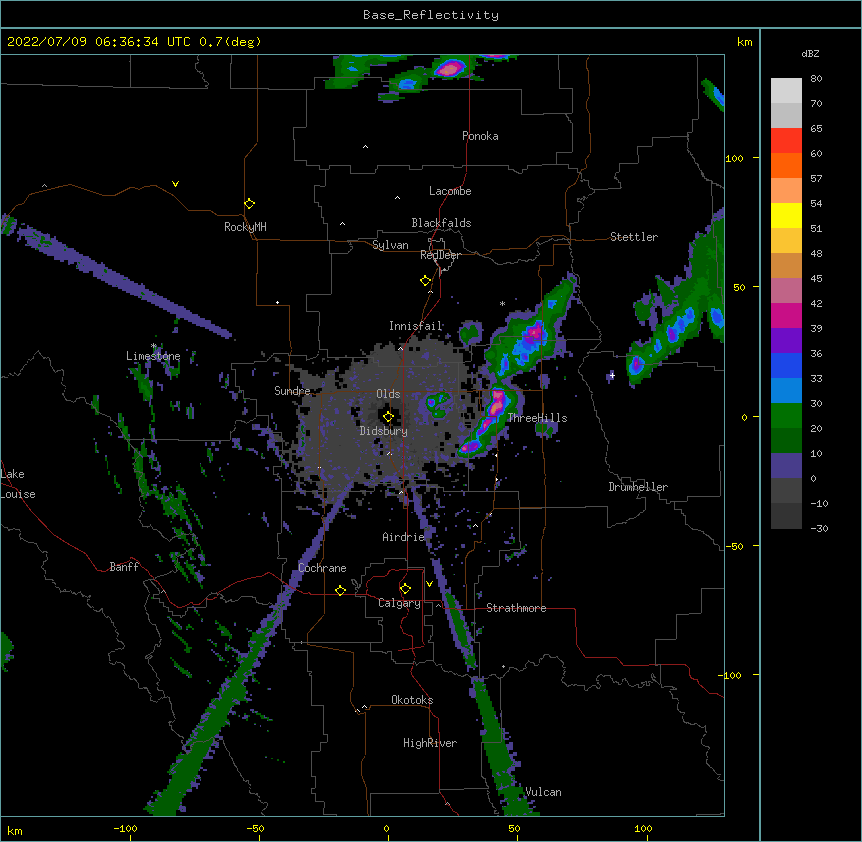This screenshot has width=862, height=842.
Task: Click the purple 39 dBZ legend swatch
Action: click(786, 341)
